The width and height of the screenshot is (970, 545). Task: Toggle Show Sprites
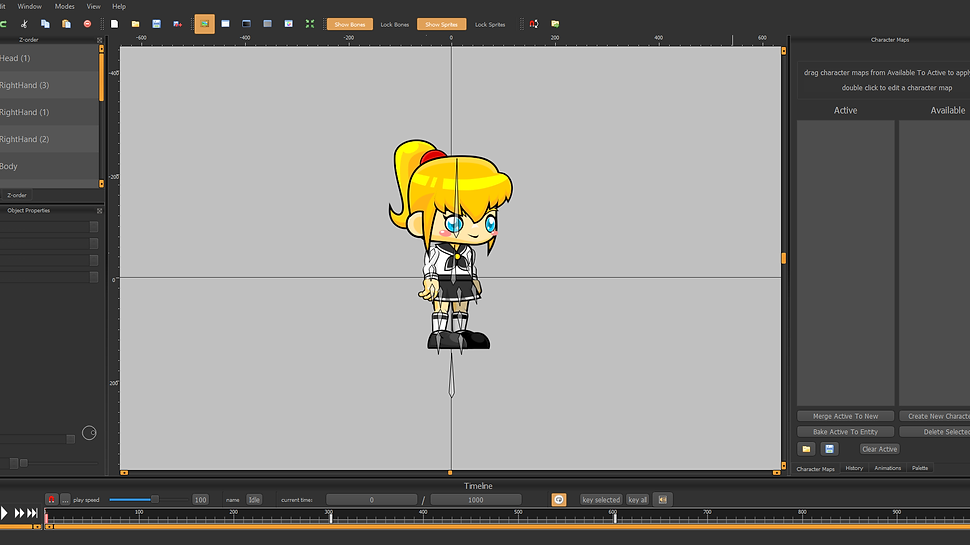pyautogui.click(x=441, y=24)
